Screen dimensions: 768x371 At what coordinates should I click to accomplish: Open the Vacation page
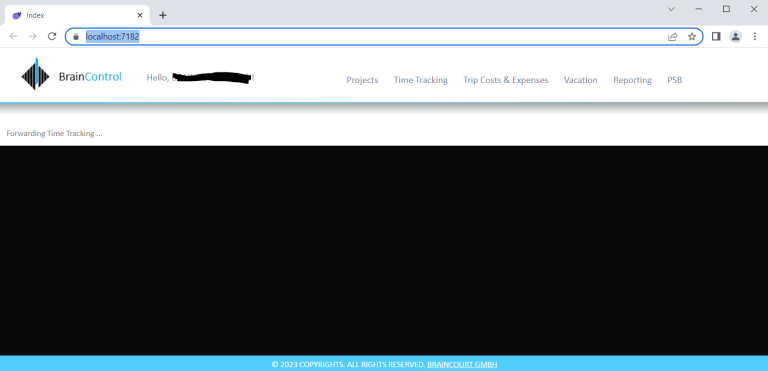coord(580,80)
